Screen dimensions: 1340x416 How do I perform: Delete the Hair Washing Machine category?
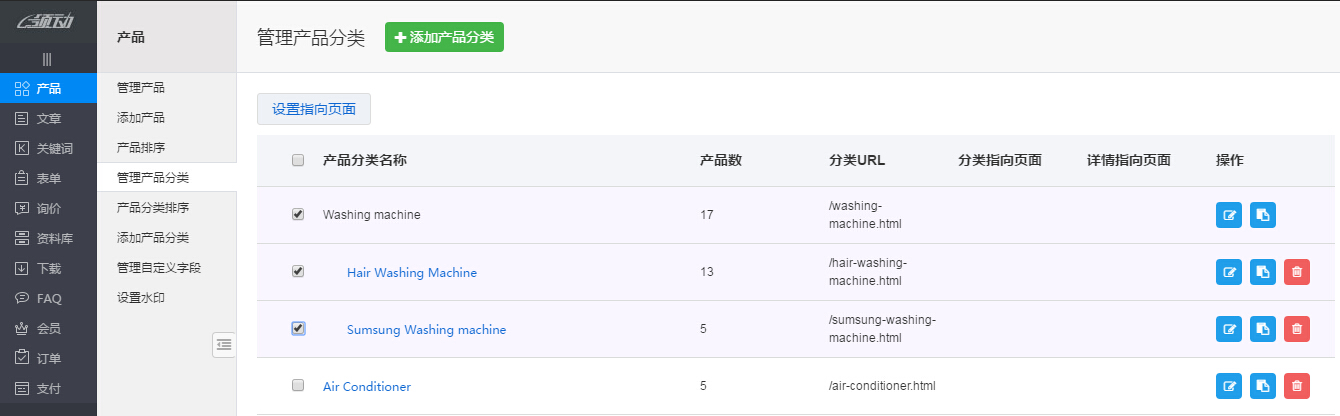coord(1297,272)
